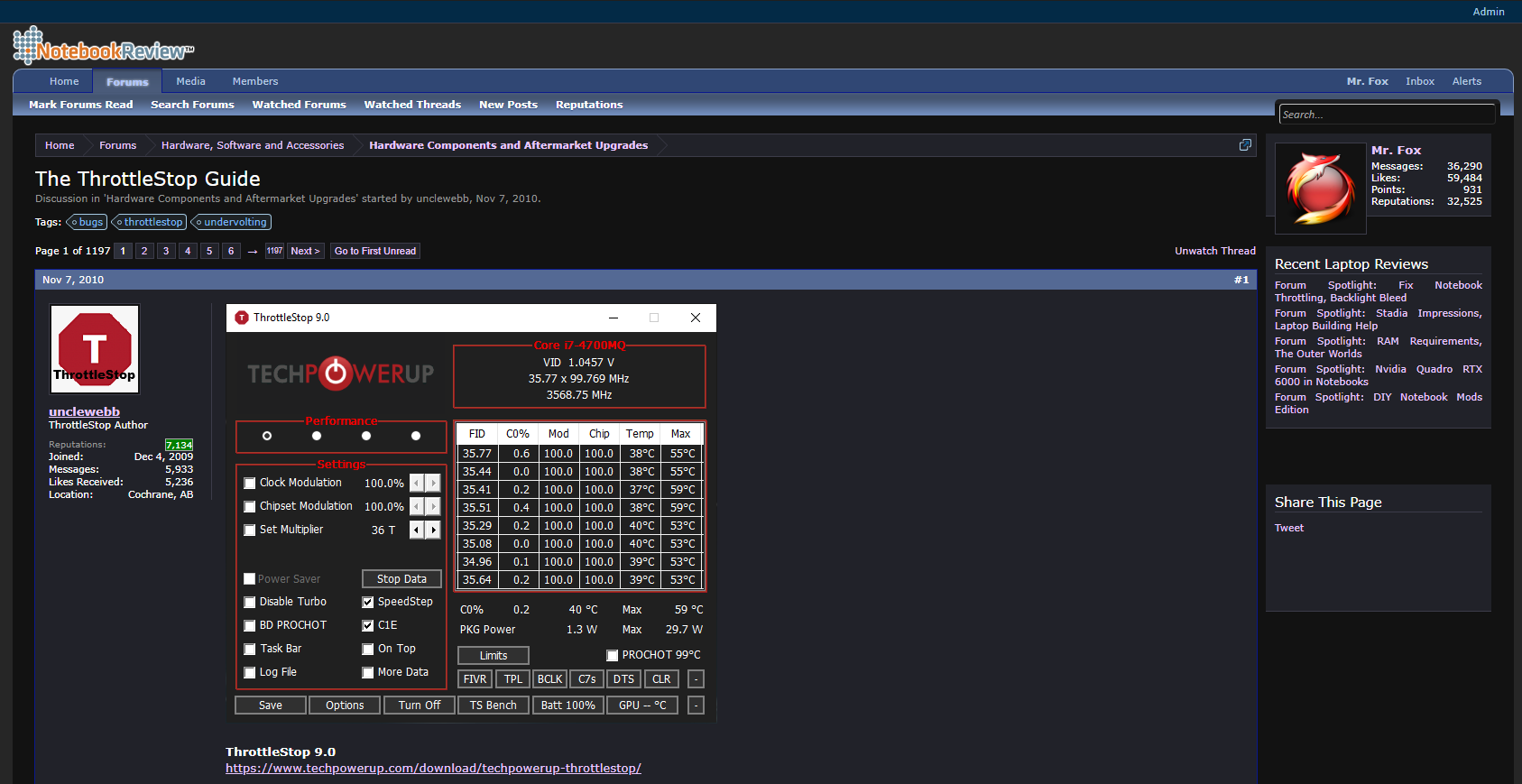Click the Turn Off button
This screenshot has height=784, width=1522.
pyautogui.click(x=420, y=706)
